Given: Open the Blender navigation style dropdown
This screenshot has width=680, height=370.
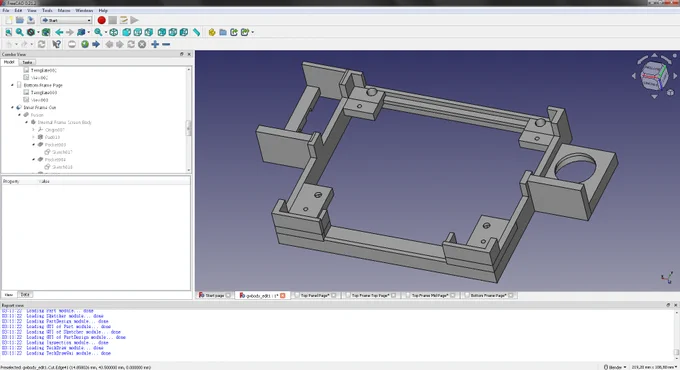Looking at the screenshot, I should tap(615, 367).
